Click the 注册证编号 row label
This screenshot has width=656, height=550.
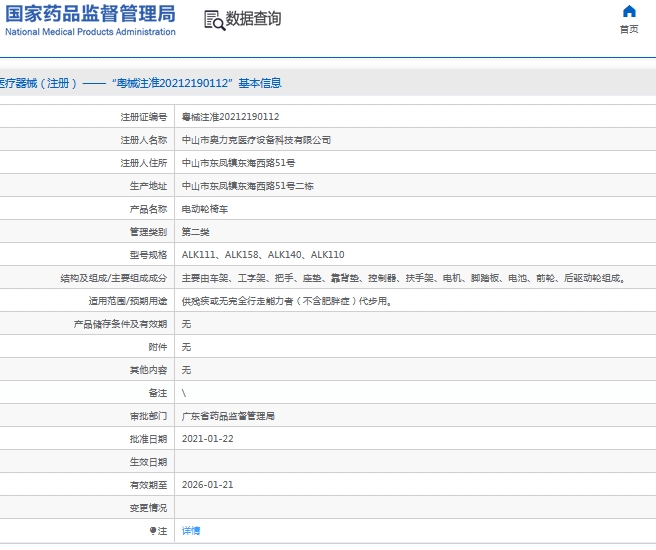tap(144, 117)
